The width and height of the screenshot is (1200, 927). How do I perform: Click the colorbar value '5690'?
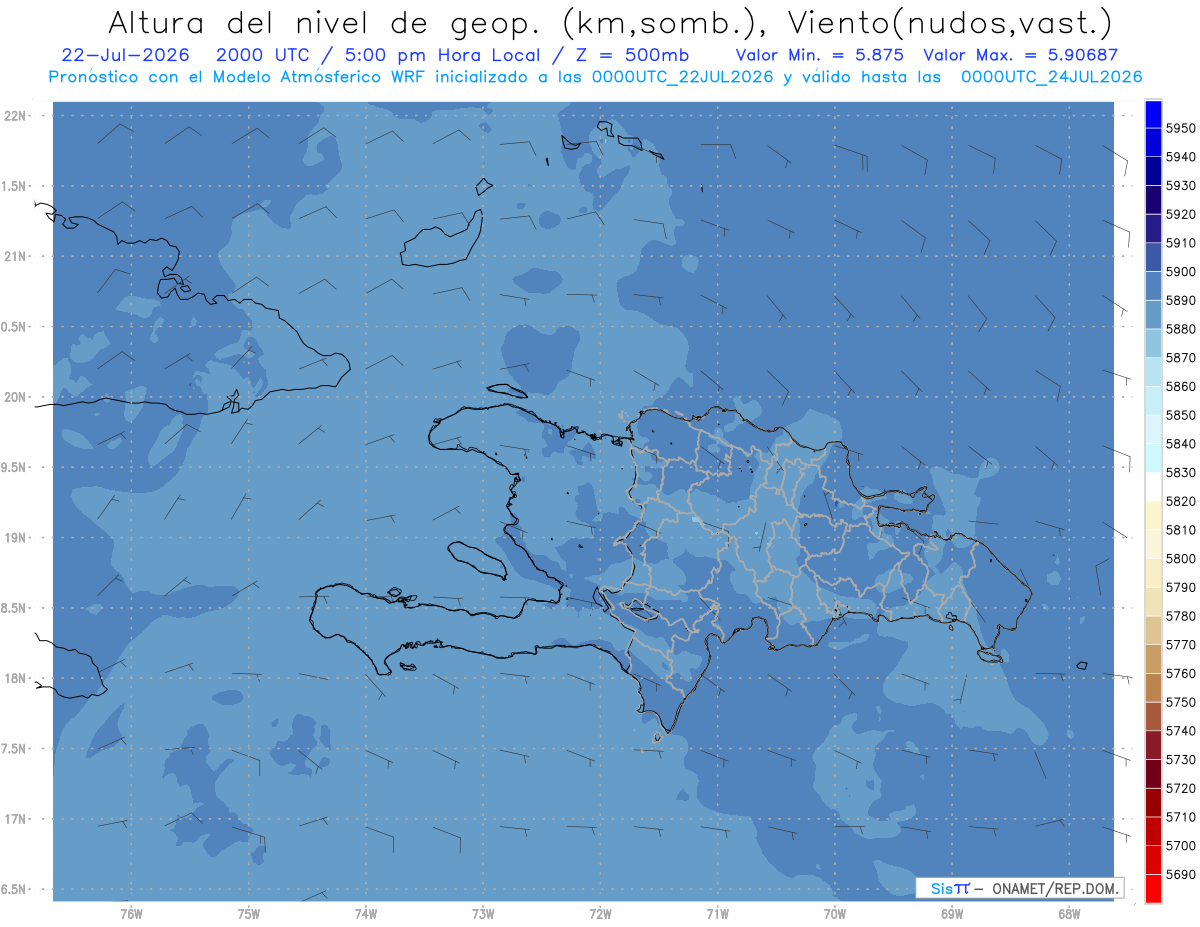click(x=1180, y=874)
